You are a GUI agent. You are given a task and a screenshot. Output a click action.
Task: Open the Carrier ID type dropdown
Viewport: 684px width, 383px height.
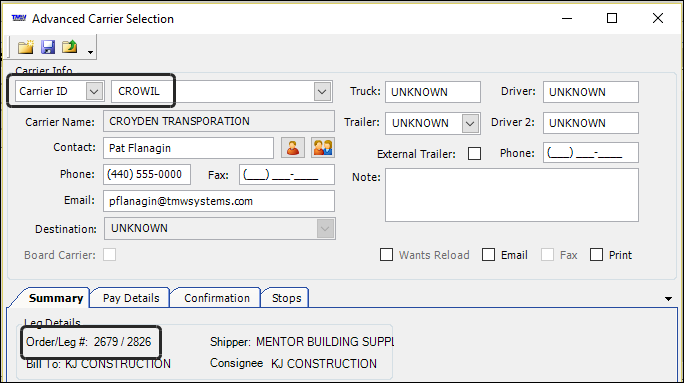[x=94, y=92]
